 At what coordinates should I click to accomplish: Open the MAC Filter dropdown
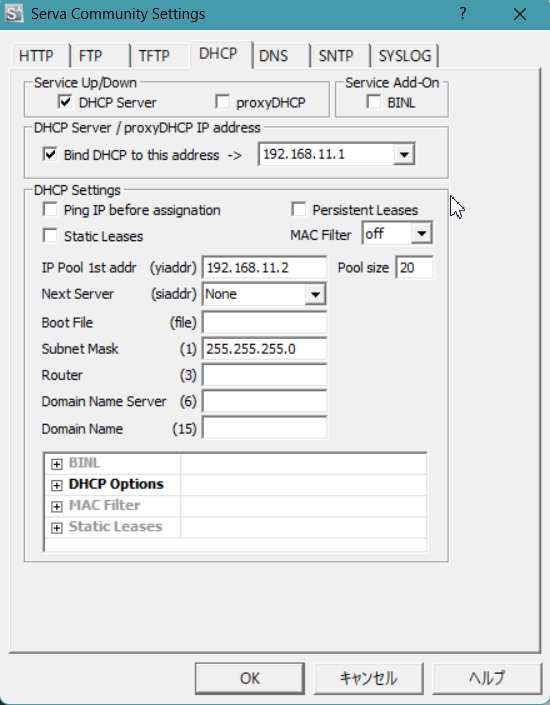tap(421, 233)
